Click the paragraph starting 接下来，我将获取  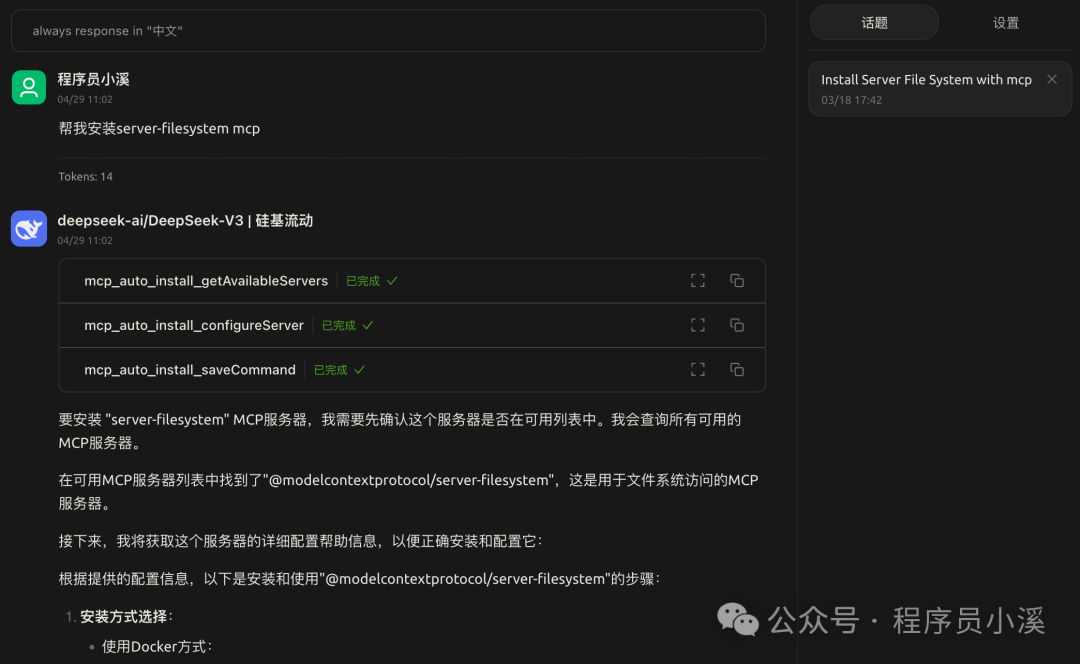coord(300,541)
